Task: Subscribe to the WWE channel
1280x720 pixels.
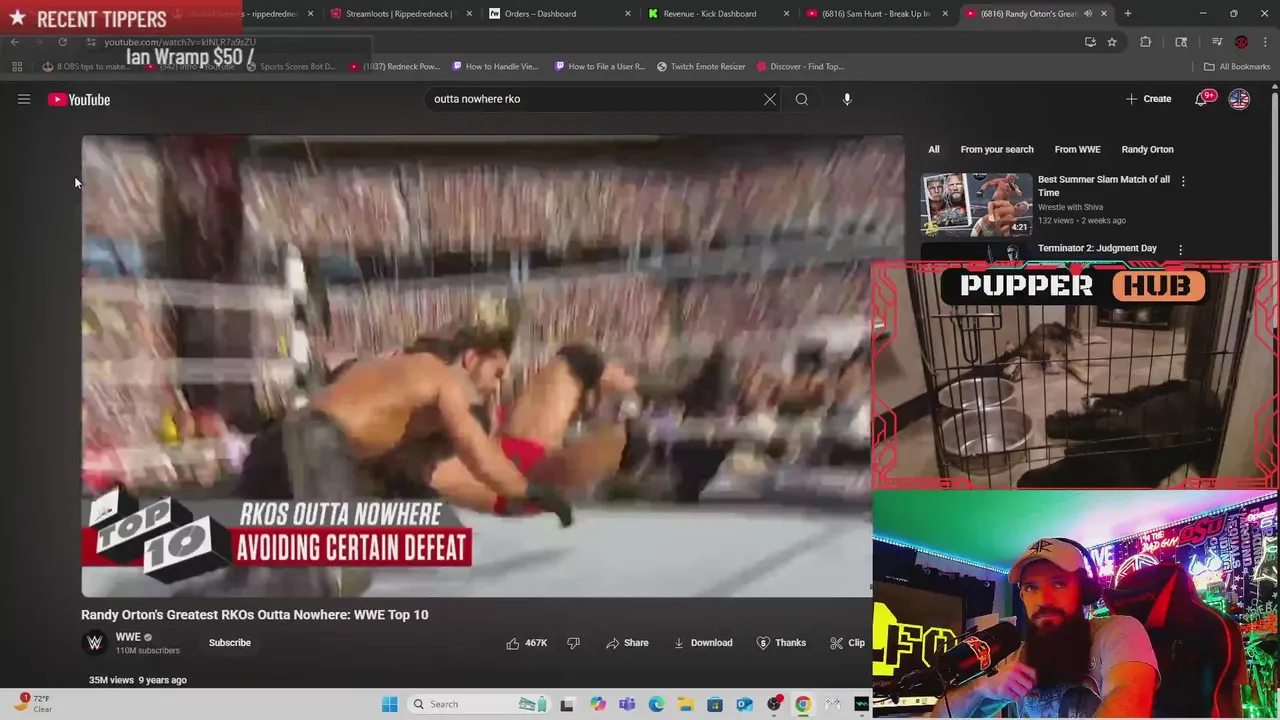Action: (230, 643)
